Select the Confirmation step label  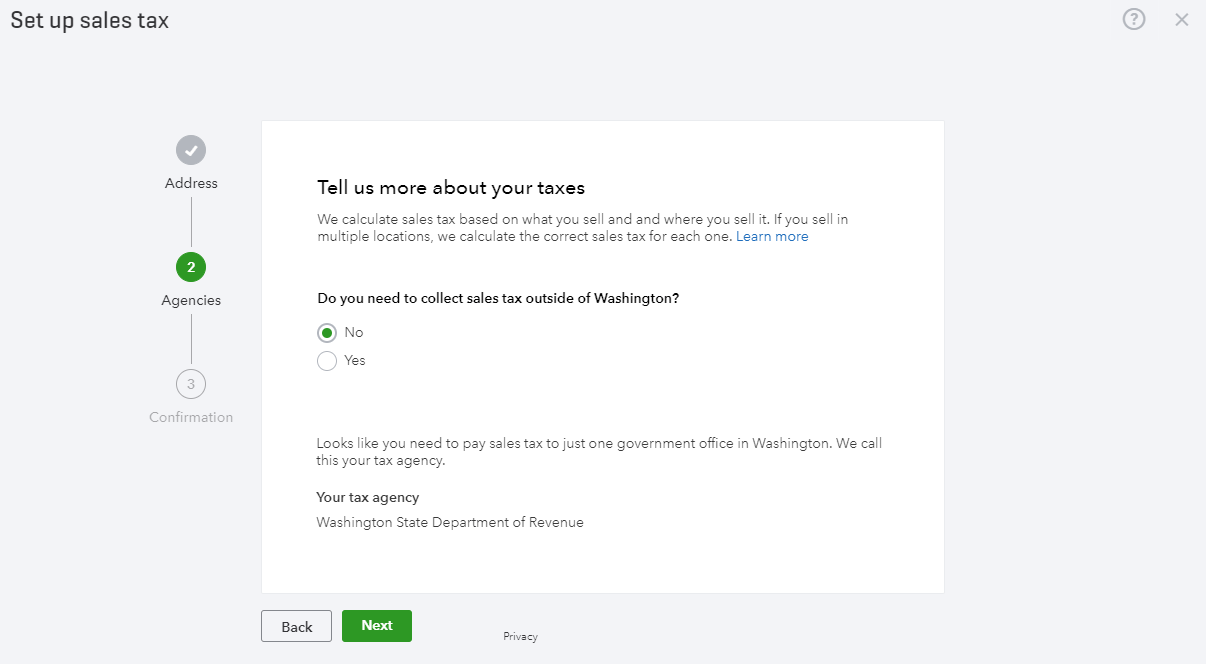point(191,417)
